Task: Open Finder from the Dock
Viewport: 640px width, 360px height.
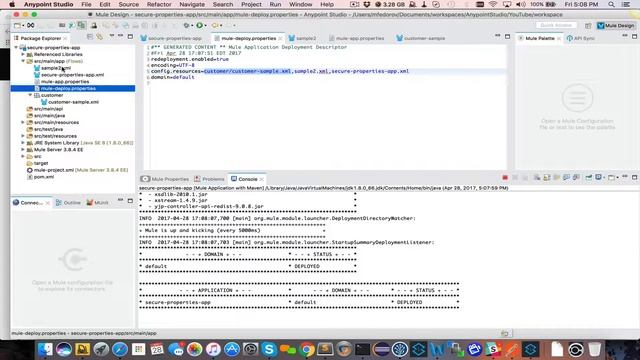Action: [45, 349]
